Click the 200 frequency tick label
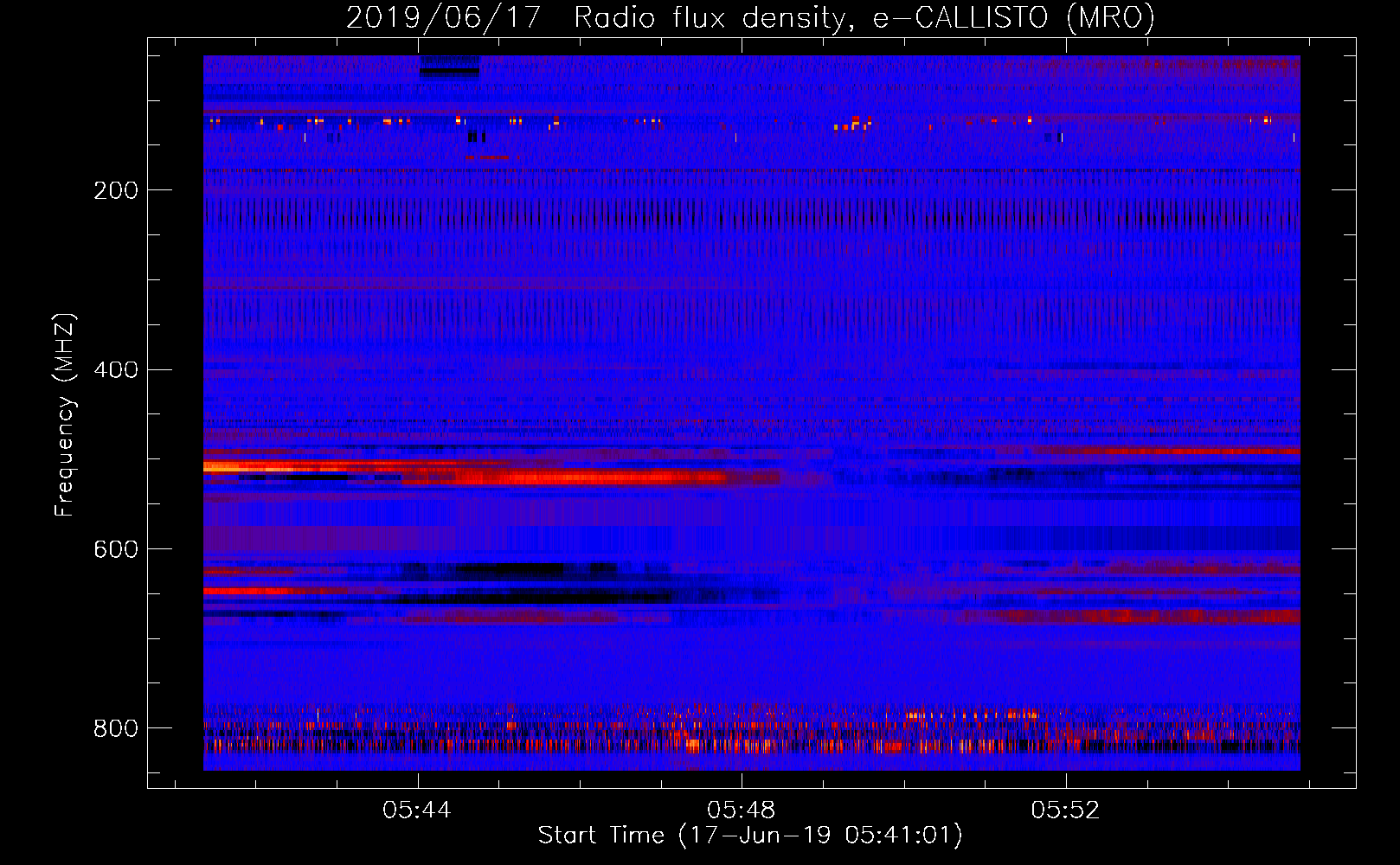This screenshot has height=865, width=1400. click(x=116, y=190)
